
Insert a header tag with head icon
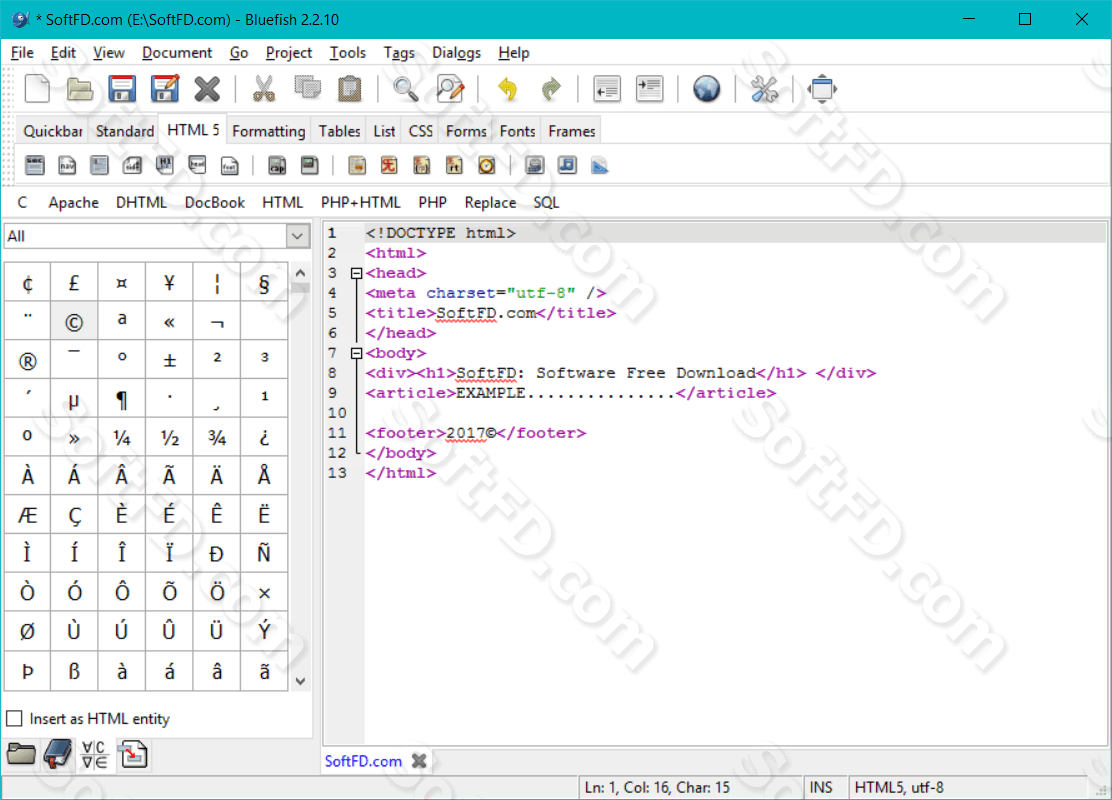[197, 165]
